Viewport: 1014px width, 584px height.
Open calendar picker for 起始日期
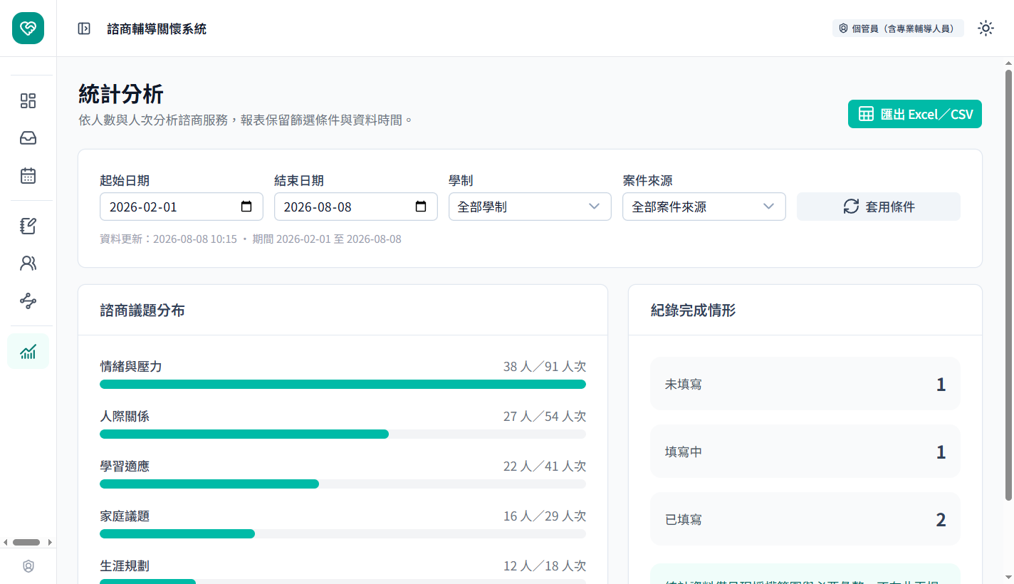click(x=246, y=206)
